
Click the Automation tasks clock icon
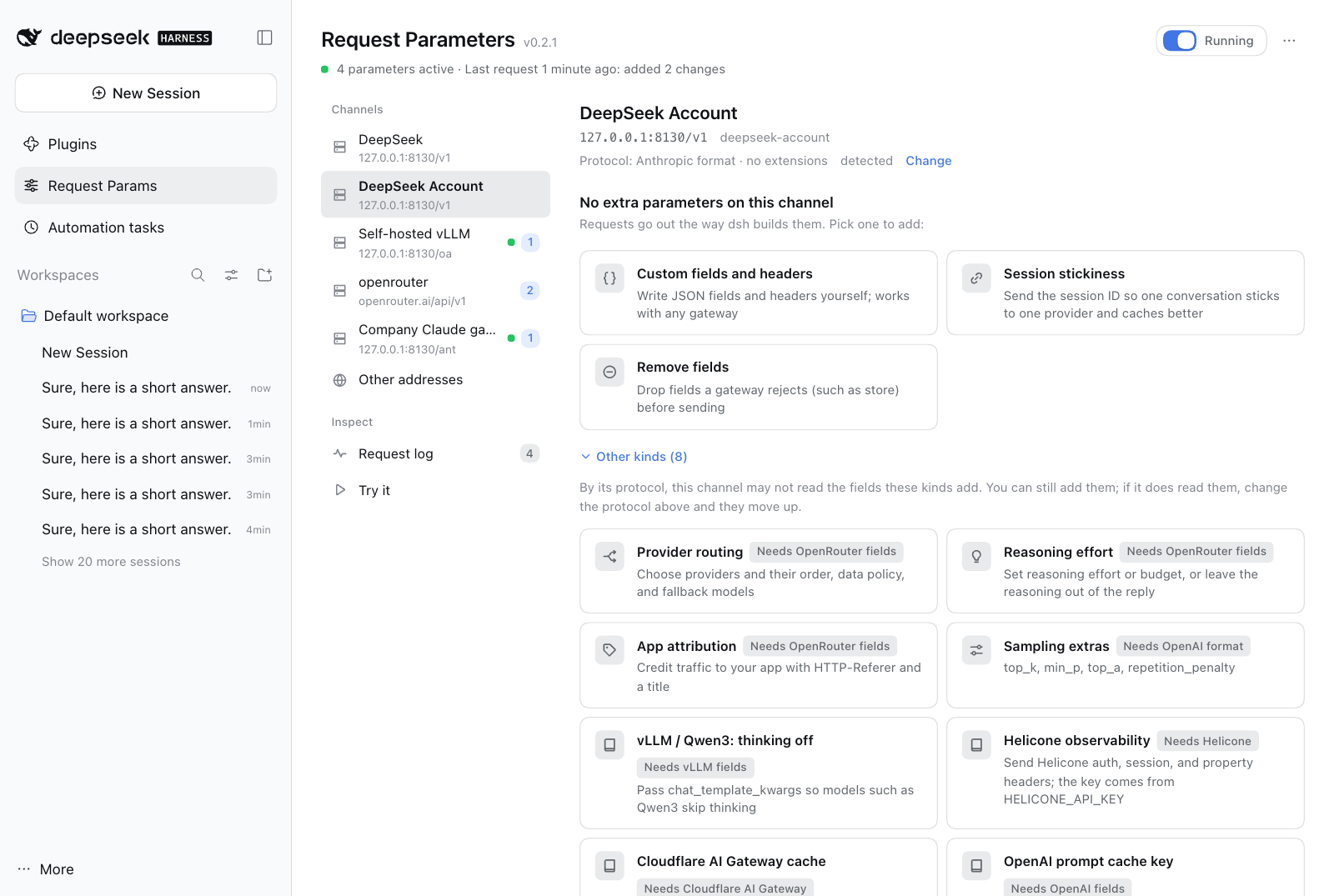click(x=32, y=228)
